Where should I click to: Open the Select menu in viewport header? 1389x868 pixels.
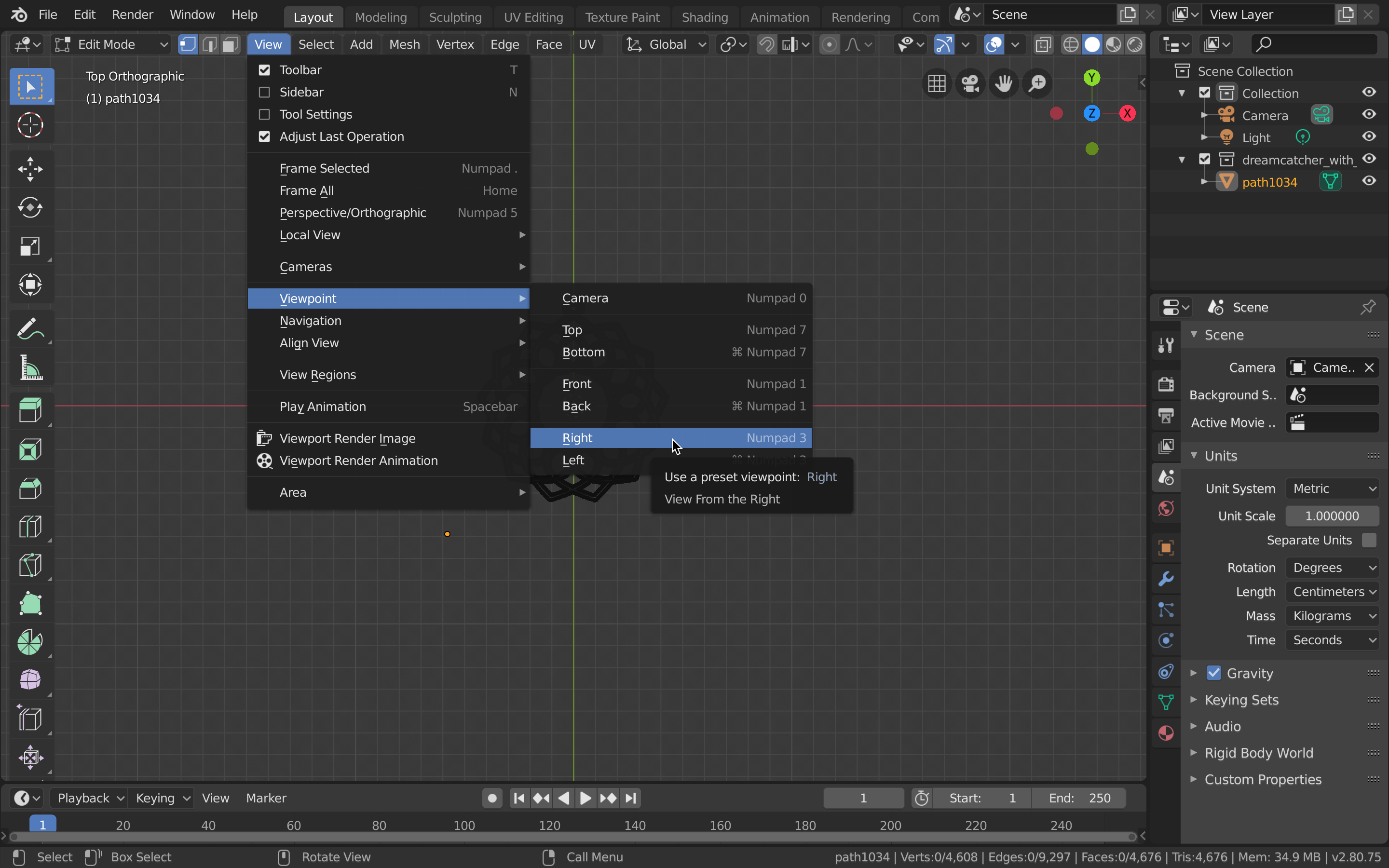tap(316, 44)
